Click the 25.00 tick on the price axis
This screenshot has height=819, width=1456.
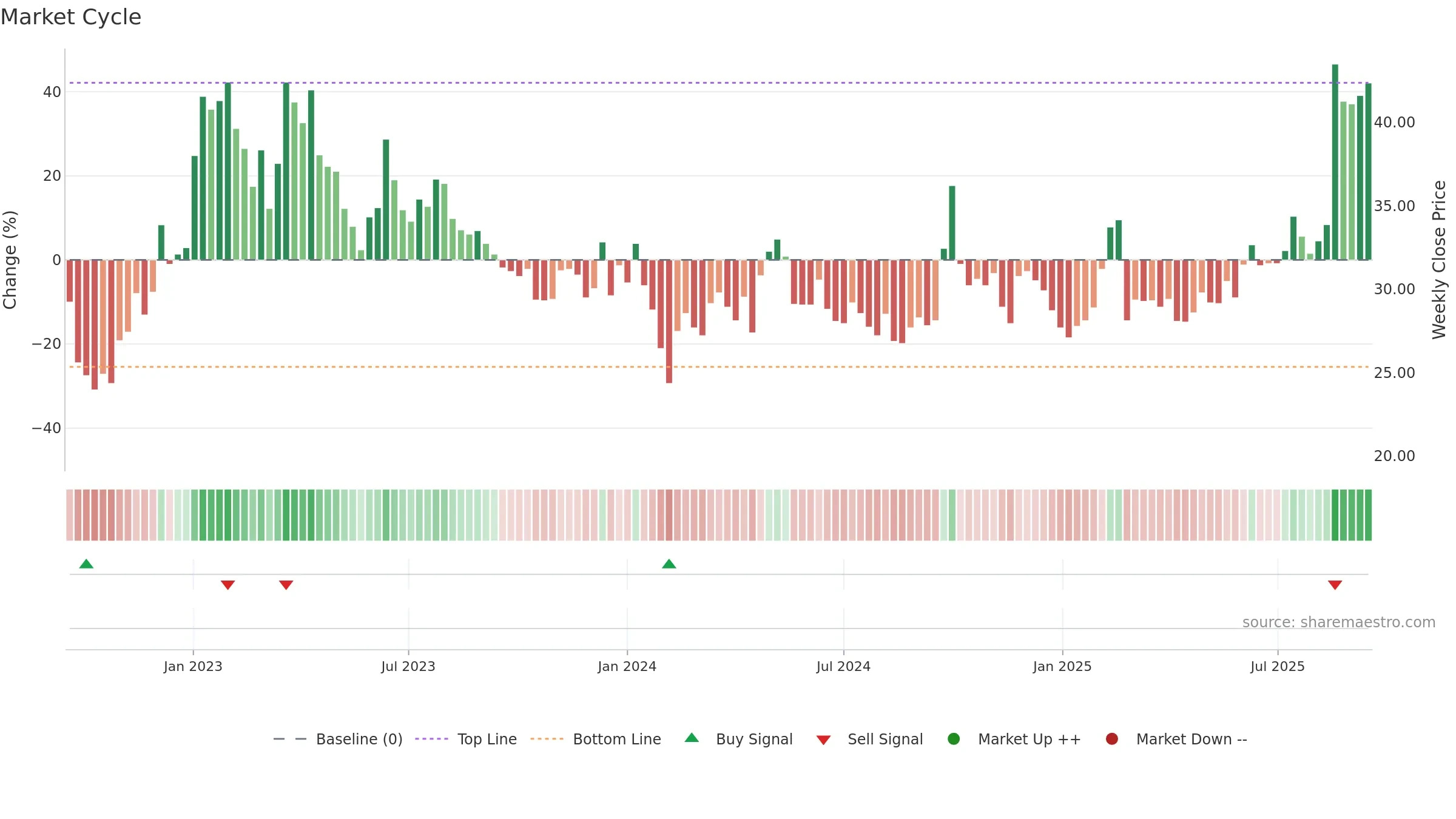[1395, 373]
